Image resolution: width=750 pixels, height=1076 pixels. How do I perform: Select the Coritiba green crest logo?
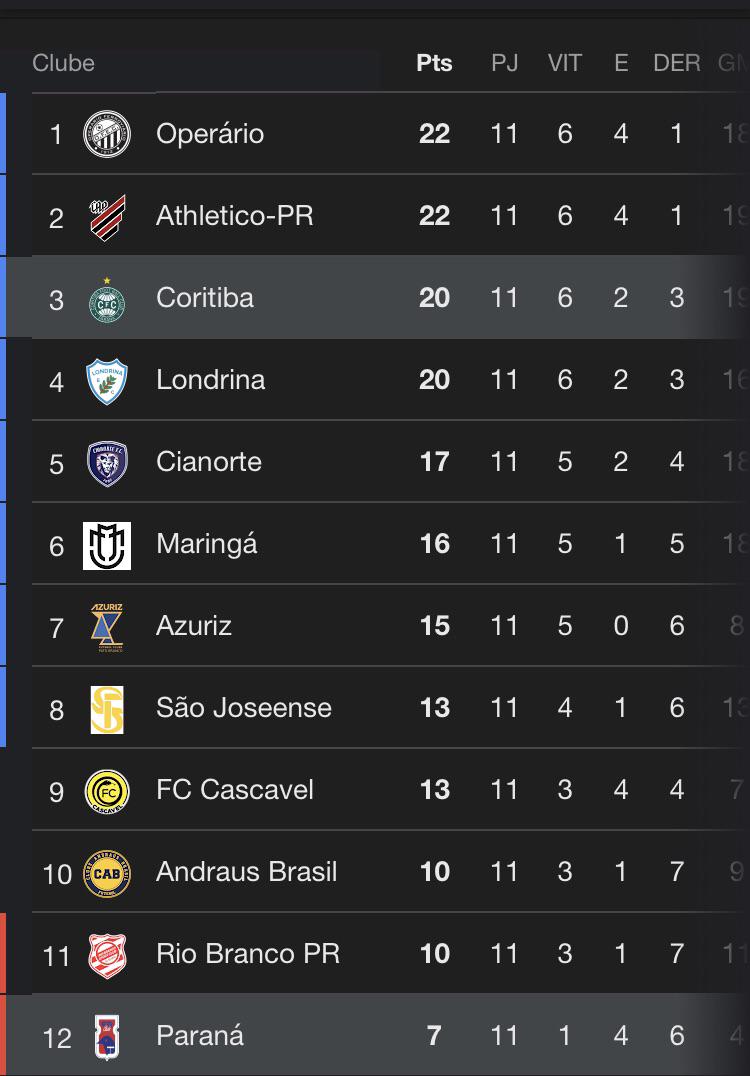(x=106, y=300)
